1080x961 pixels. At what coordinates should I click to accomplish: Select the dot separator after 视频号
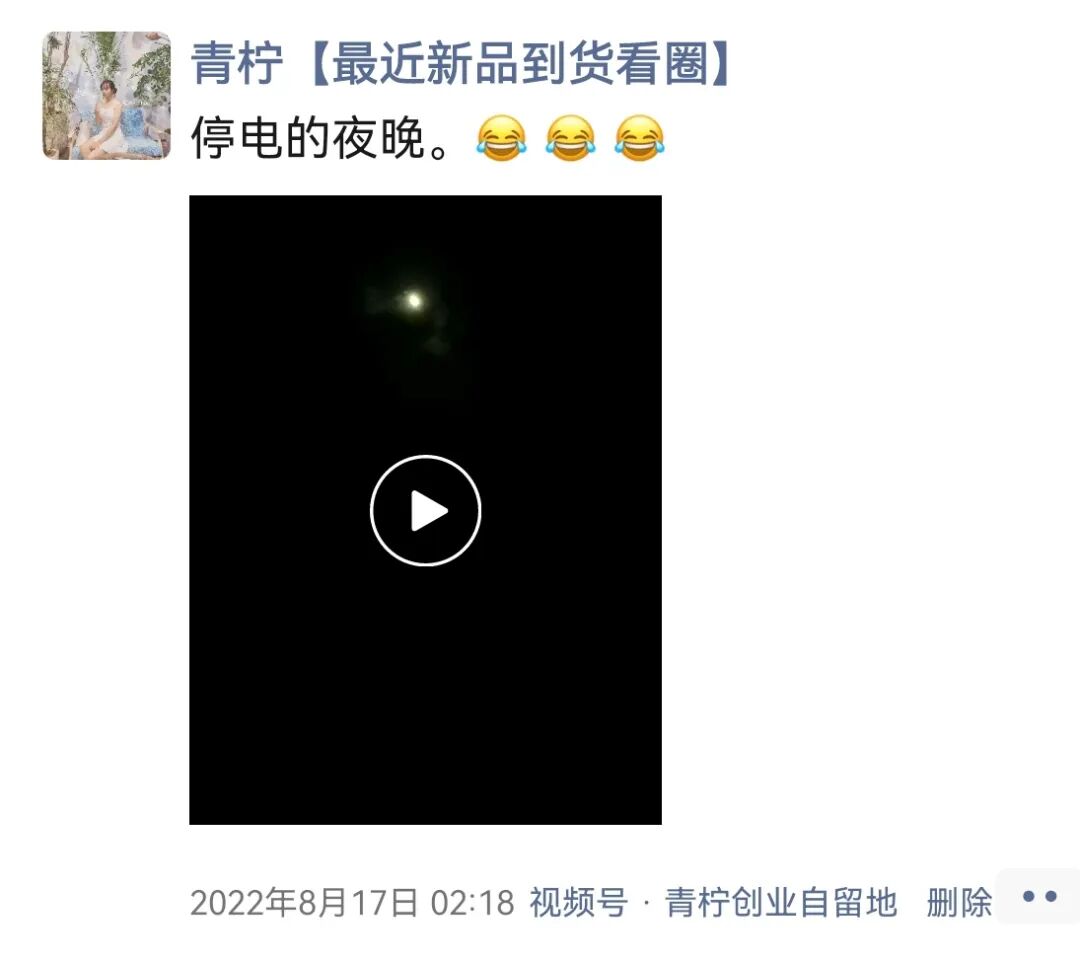[646, 902]
